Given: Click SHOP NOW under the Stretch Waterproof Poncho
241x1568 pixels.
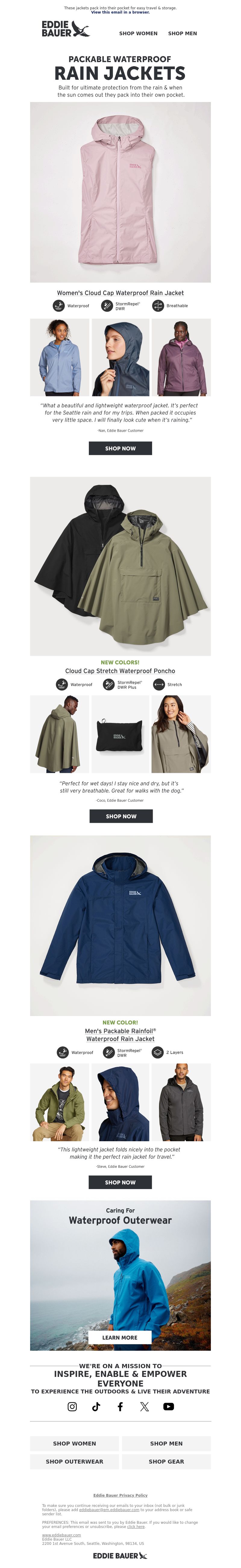Looking at the screenshot, I should coord(121,816).
